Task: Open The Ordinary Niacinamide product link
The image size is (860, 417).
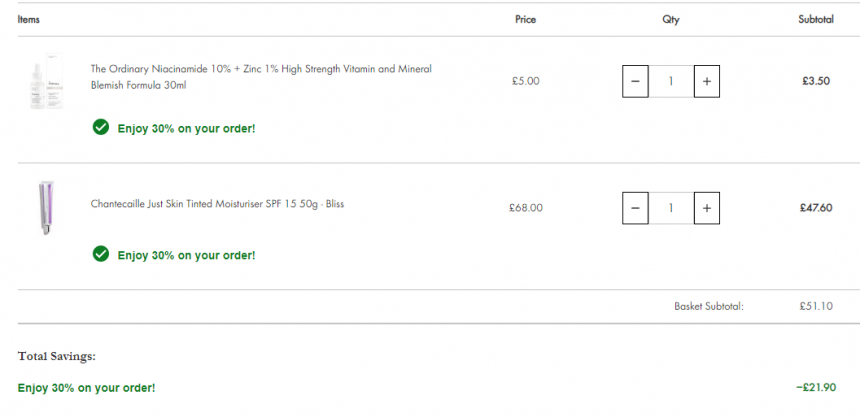Action: pos(261,77)
